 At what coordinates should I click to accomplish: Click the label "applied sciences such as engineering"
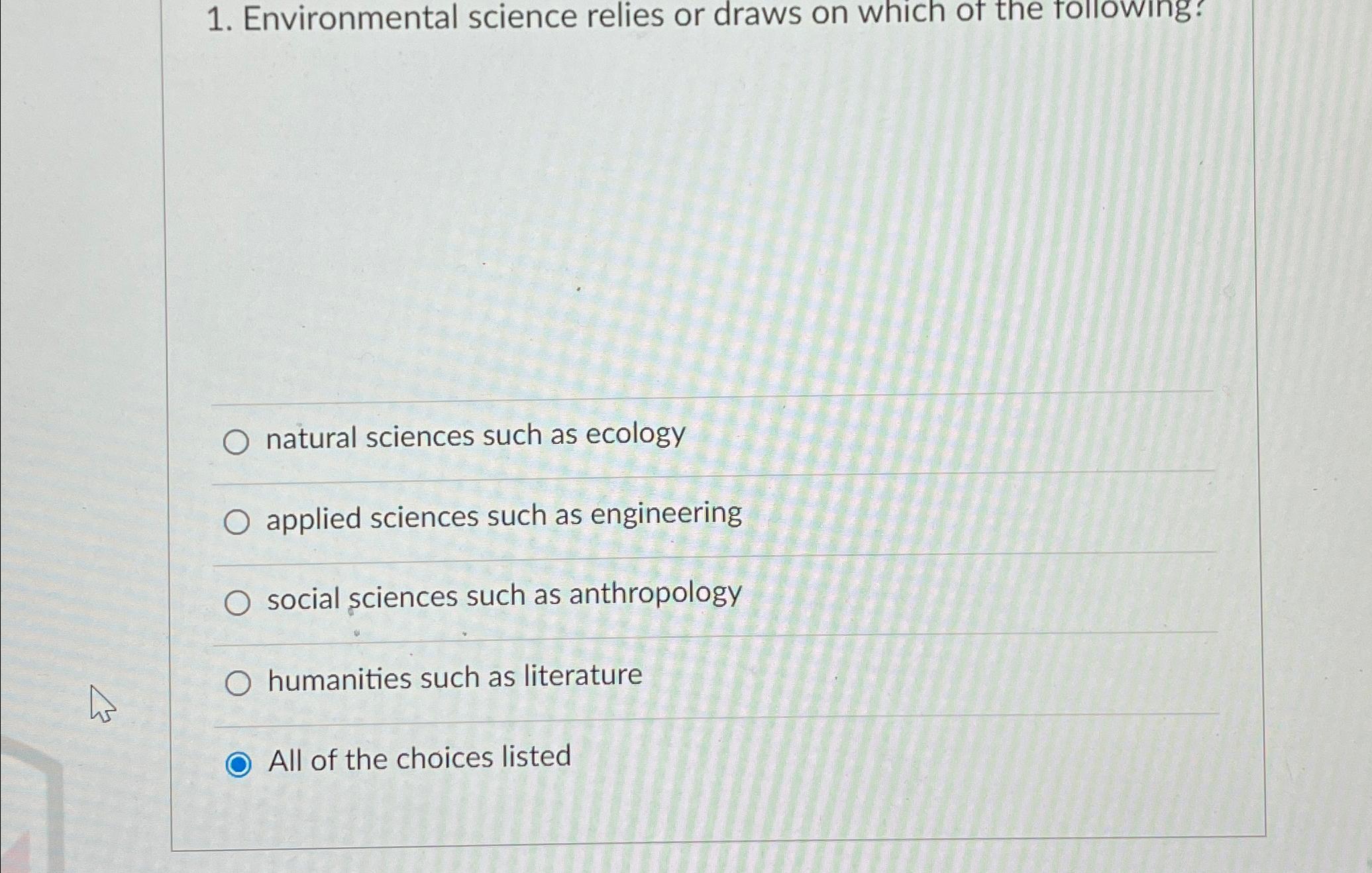(503, 515)
